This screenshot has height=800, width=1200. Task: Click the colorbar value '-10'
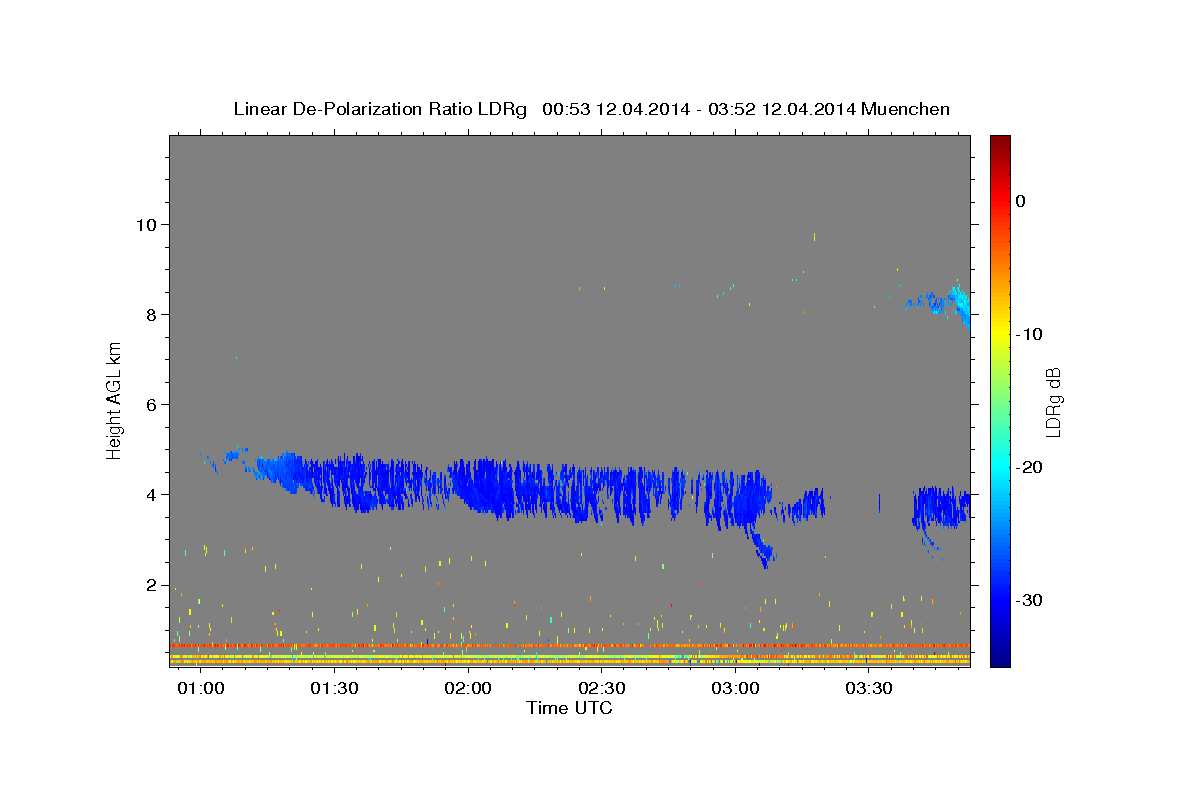tap(1030, 334)
